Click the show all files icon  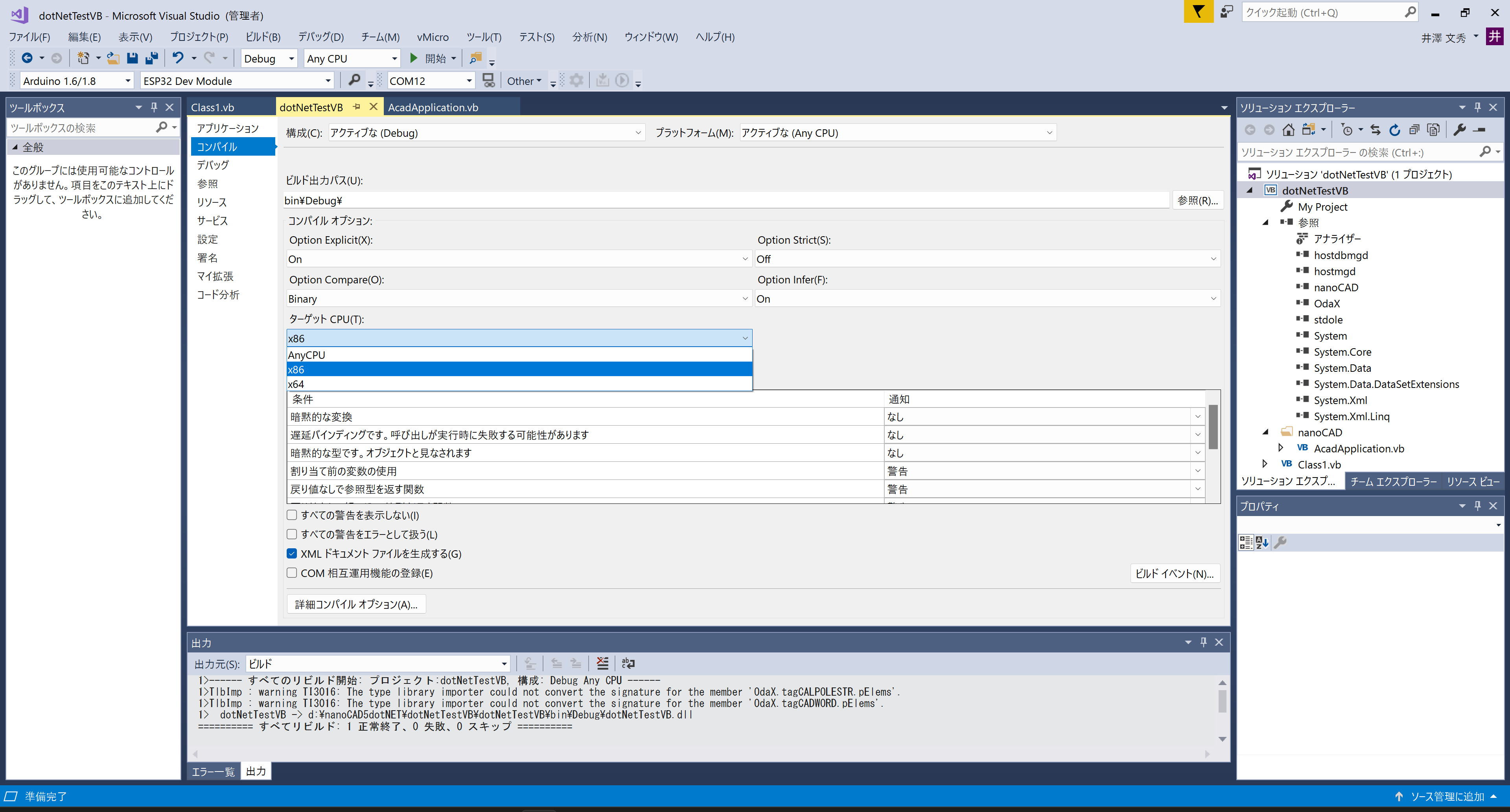click(1433, 130)
